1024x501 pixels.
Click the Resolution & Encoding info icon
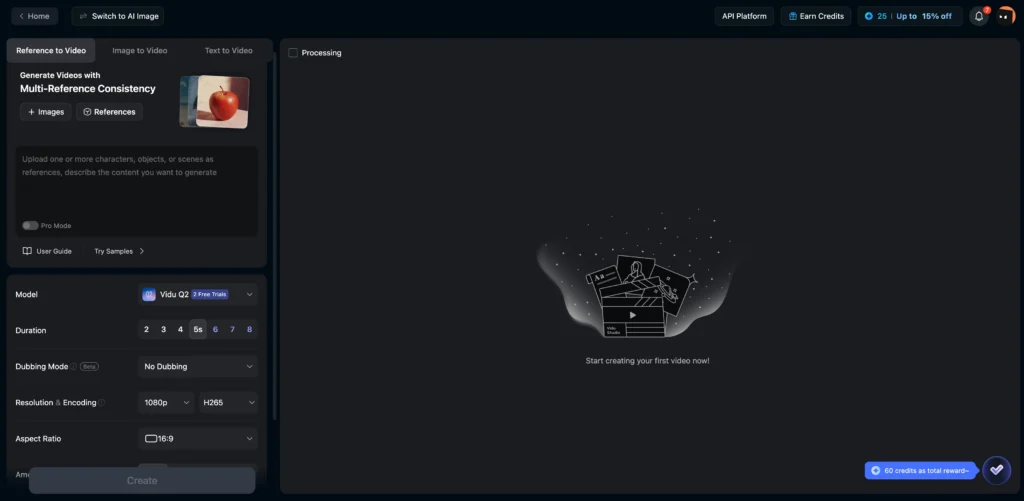tap(102, 403)
